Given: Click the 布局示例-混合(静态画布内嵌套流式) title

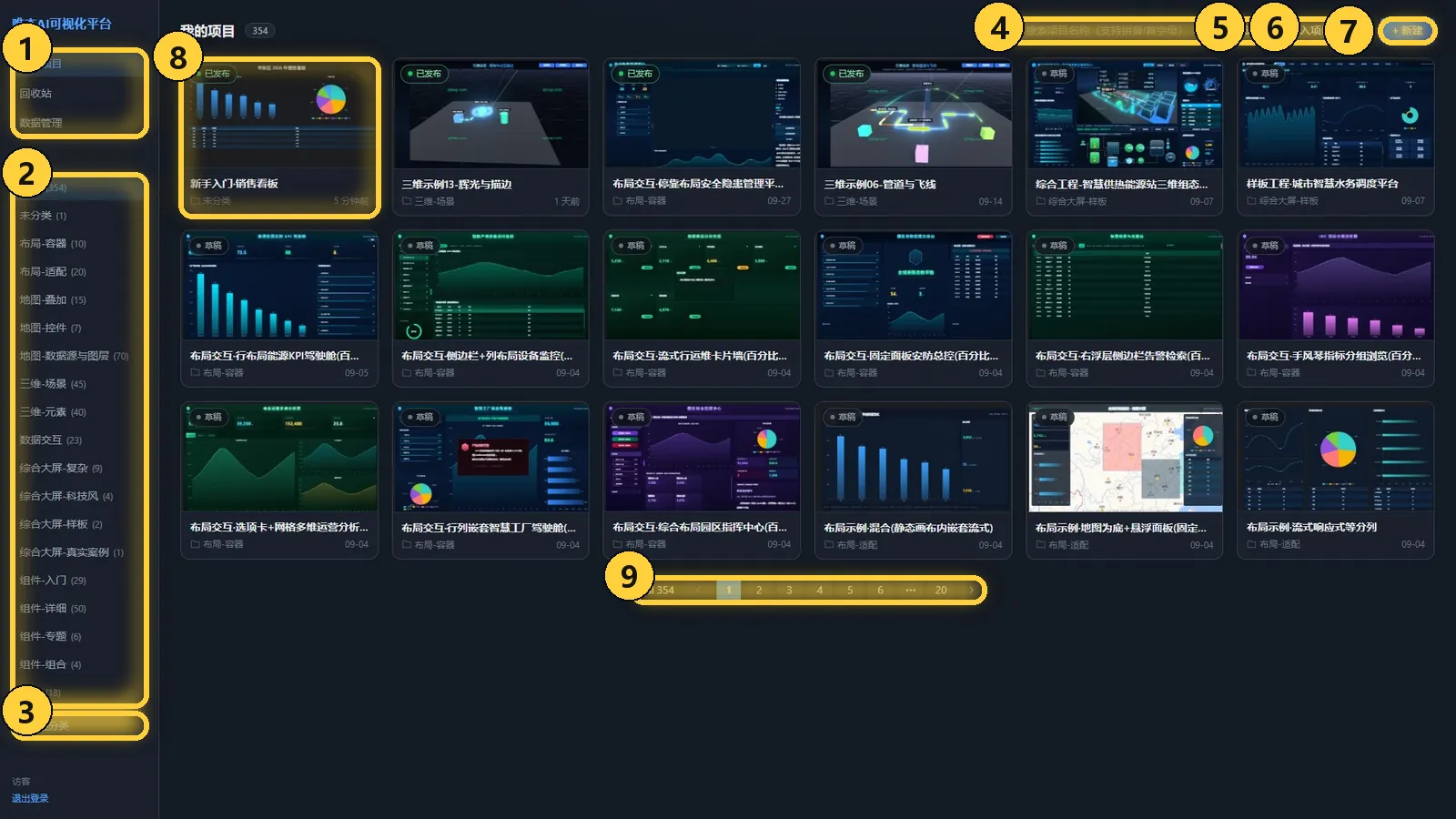Looking at the screenshot, I should [908, 528].
